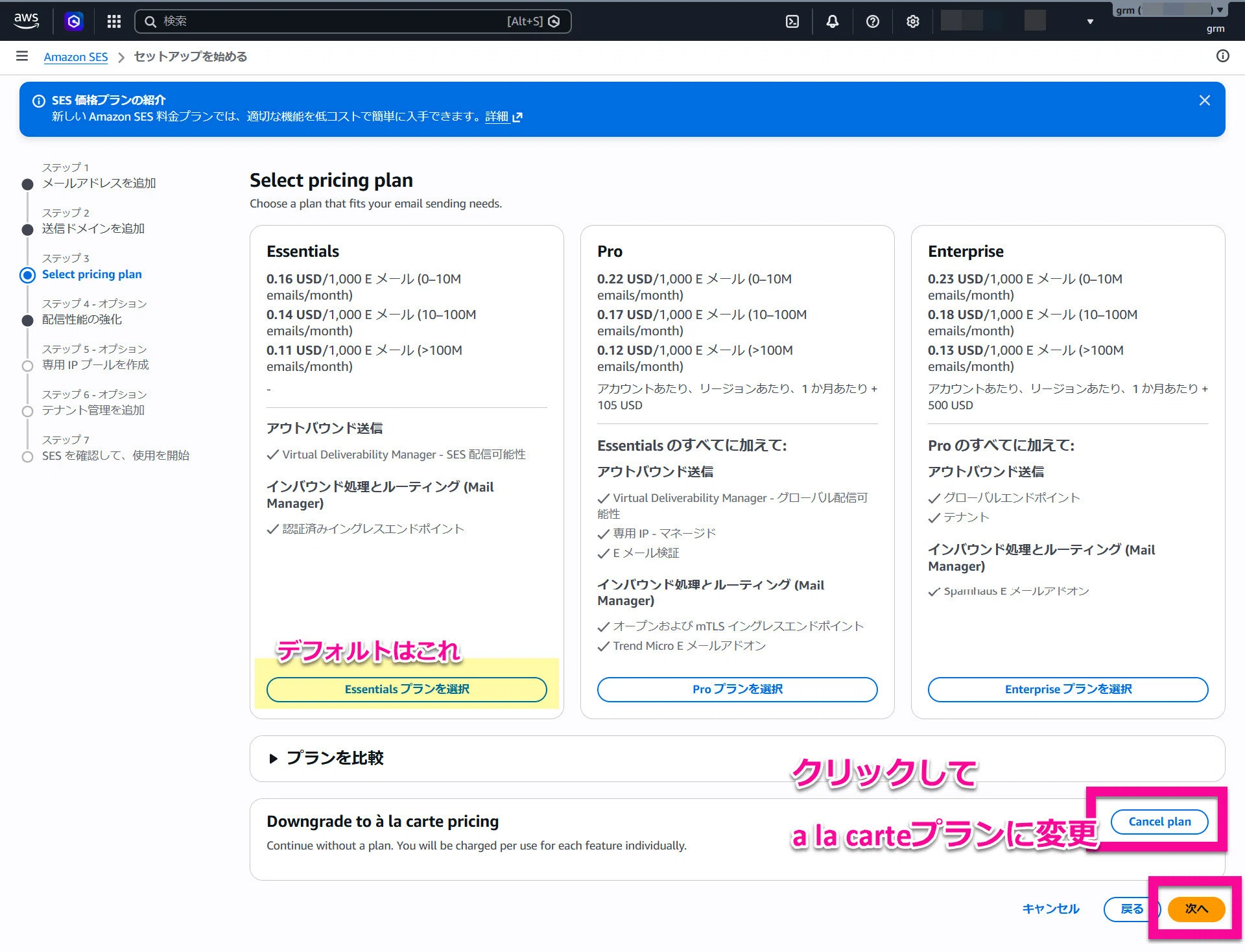Click the 戻る back button
1245x952 pixels.
coord(1132,909)
